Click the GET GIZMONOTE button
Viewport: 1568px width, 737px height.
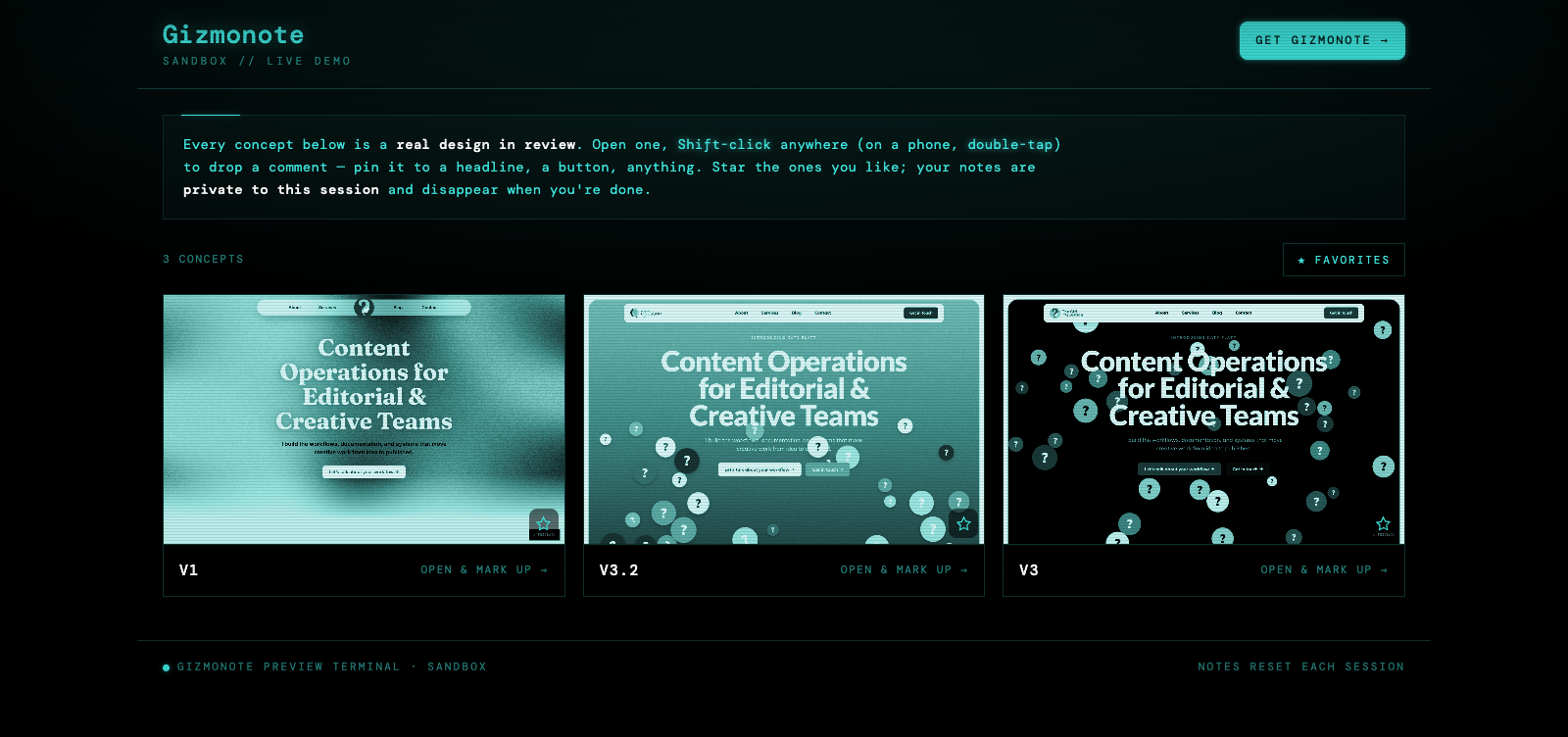pos(1322,40)
